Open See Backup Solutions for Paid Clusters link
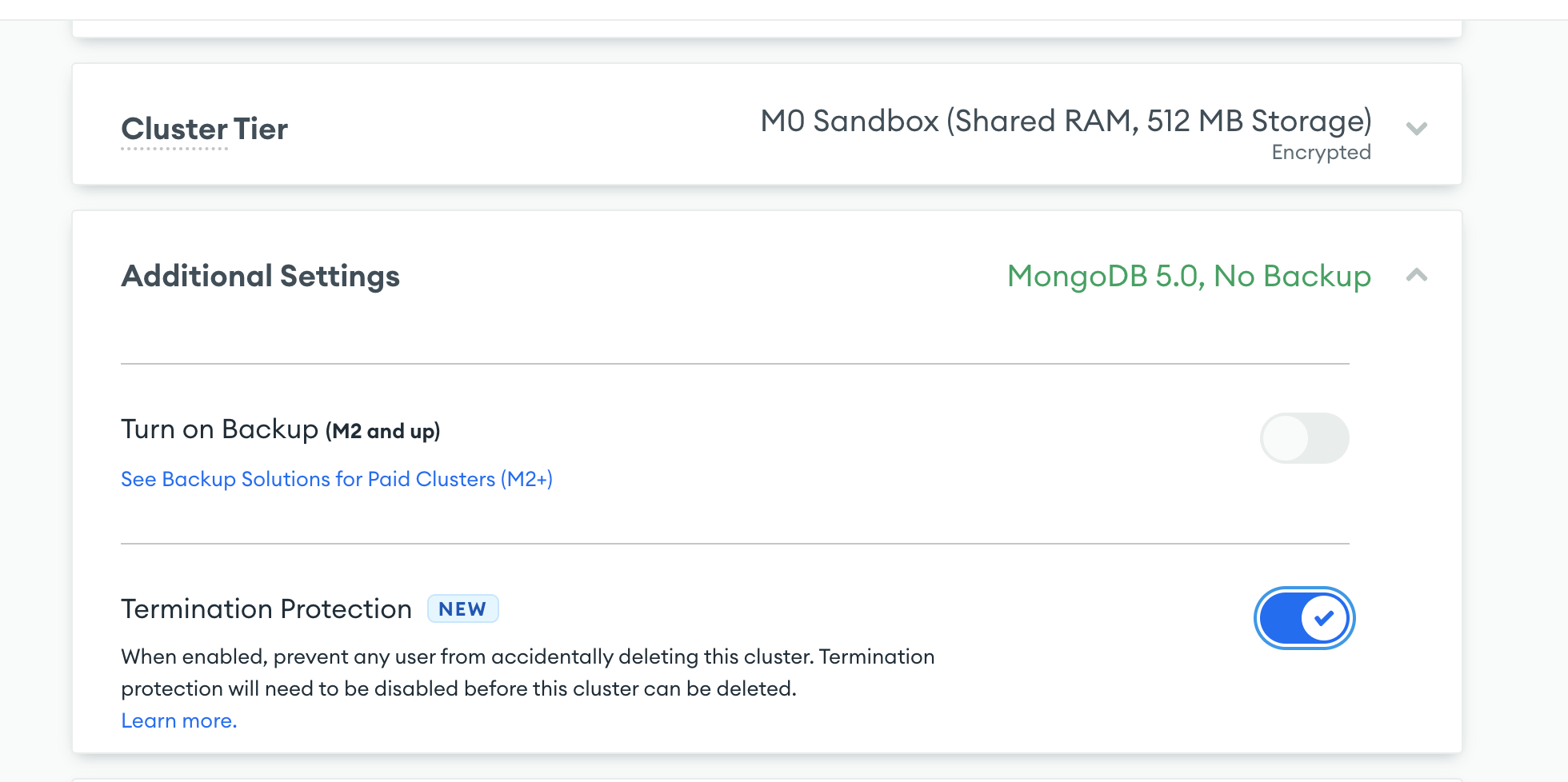The width and height of the screenshot is (1568, 782). [337, 479]
